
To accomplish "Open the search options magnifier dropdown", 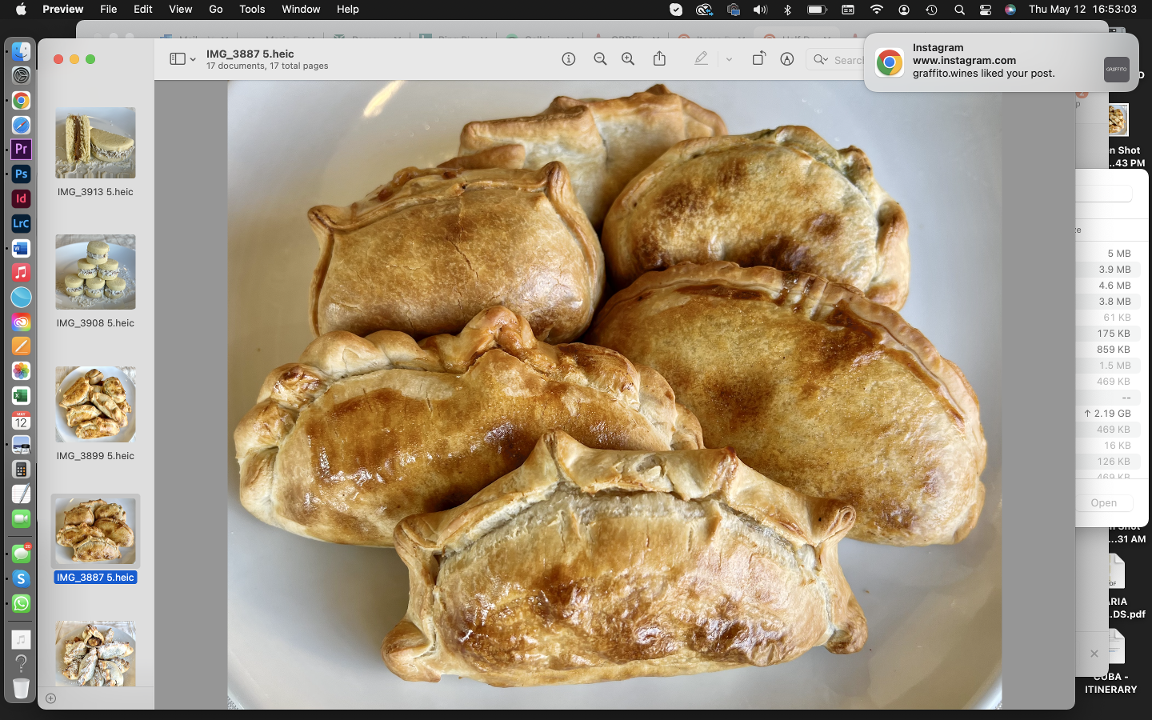I will (820, 60).
